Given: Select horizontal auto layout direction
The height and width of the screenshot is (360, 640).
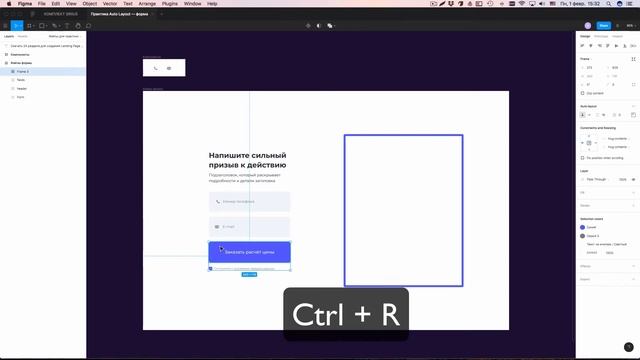Looking at the screenshot, I should [589, 115].
